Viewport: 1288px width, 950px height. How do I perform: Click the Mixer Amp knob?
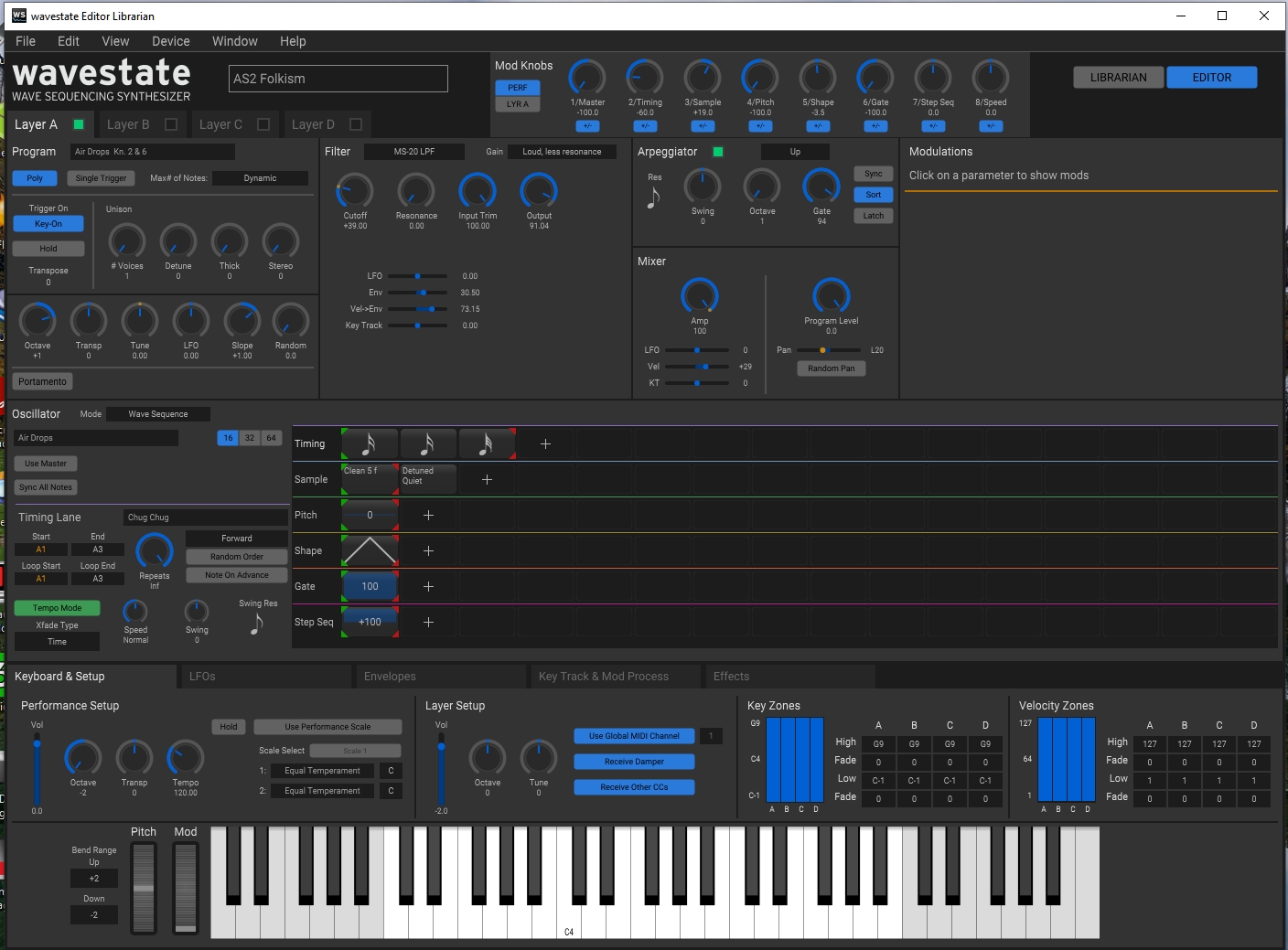click(700, 296)
